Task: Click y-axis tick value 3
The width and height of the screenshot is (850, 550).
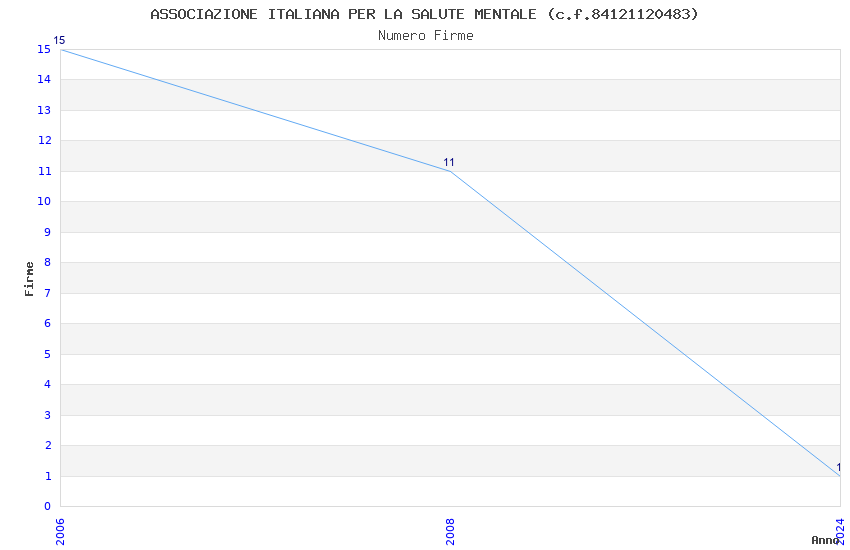Action: click(48, 415)
